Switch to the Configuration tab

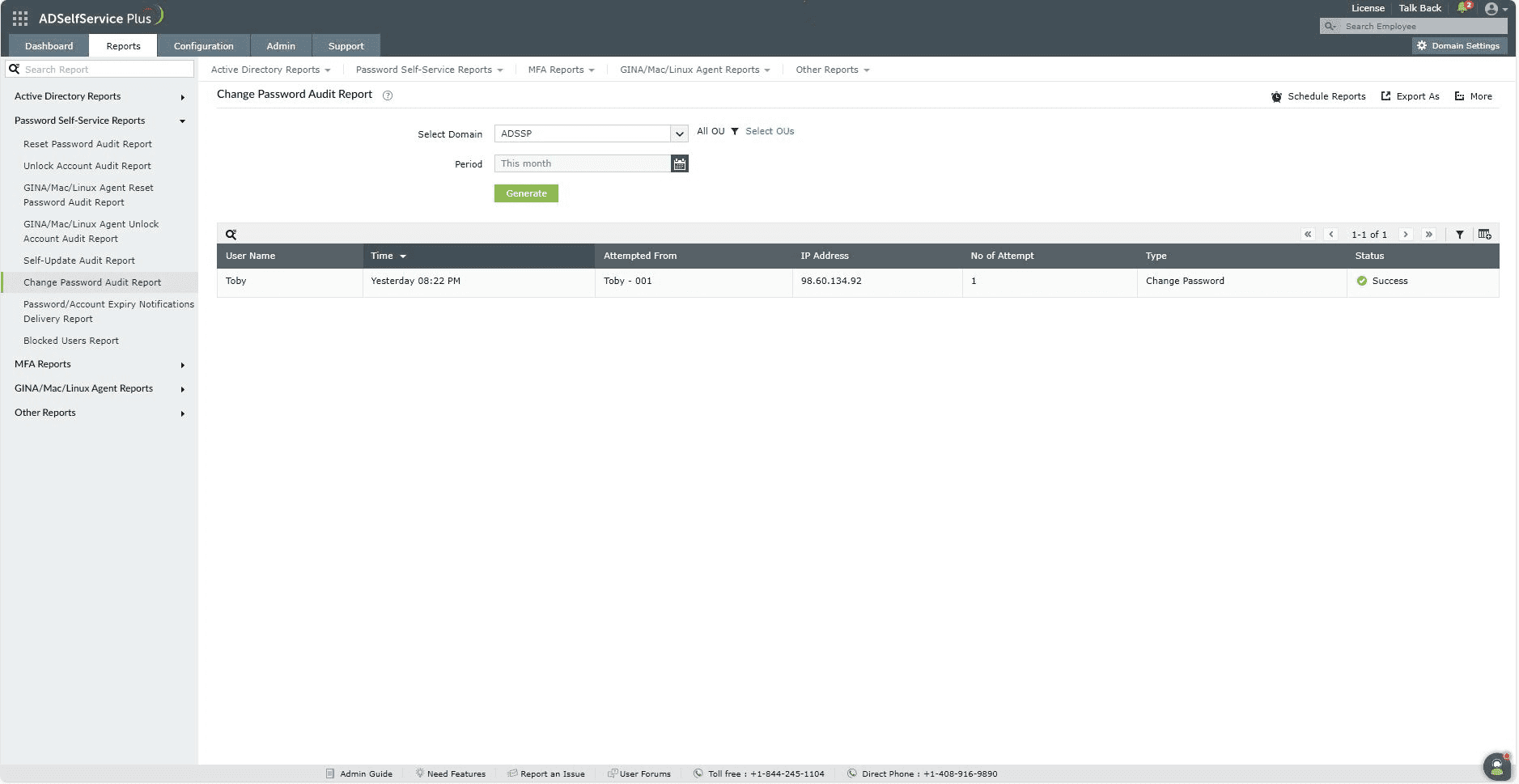click(x=203, y=45)
